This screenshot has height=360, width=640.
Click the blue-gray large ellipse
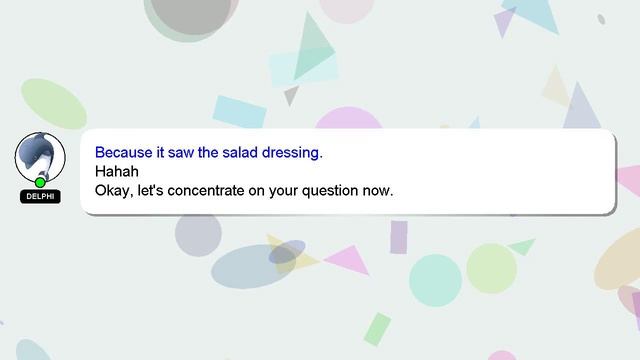coord(253,267)
